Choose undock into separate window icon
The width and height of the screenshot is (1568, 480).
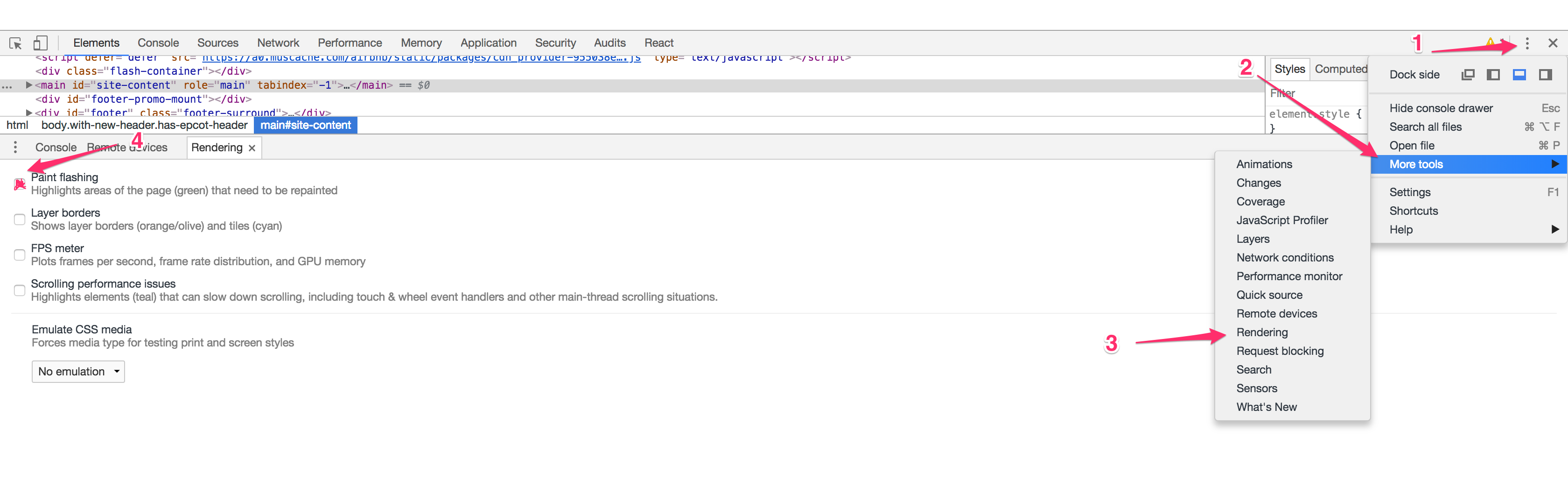tap(1468, 74)
